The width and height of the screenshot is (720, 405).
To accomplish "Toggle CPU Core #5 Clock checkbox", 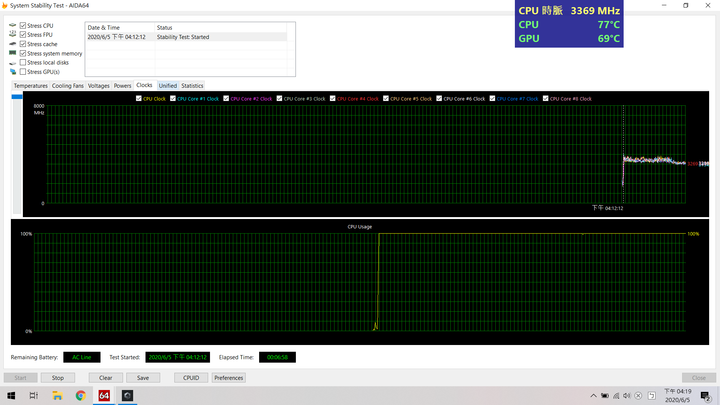I will [386, 98].
